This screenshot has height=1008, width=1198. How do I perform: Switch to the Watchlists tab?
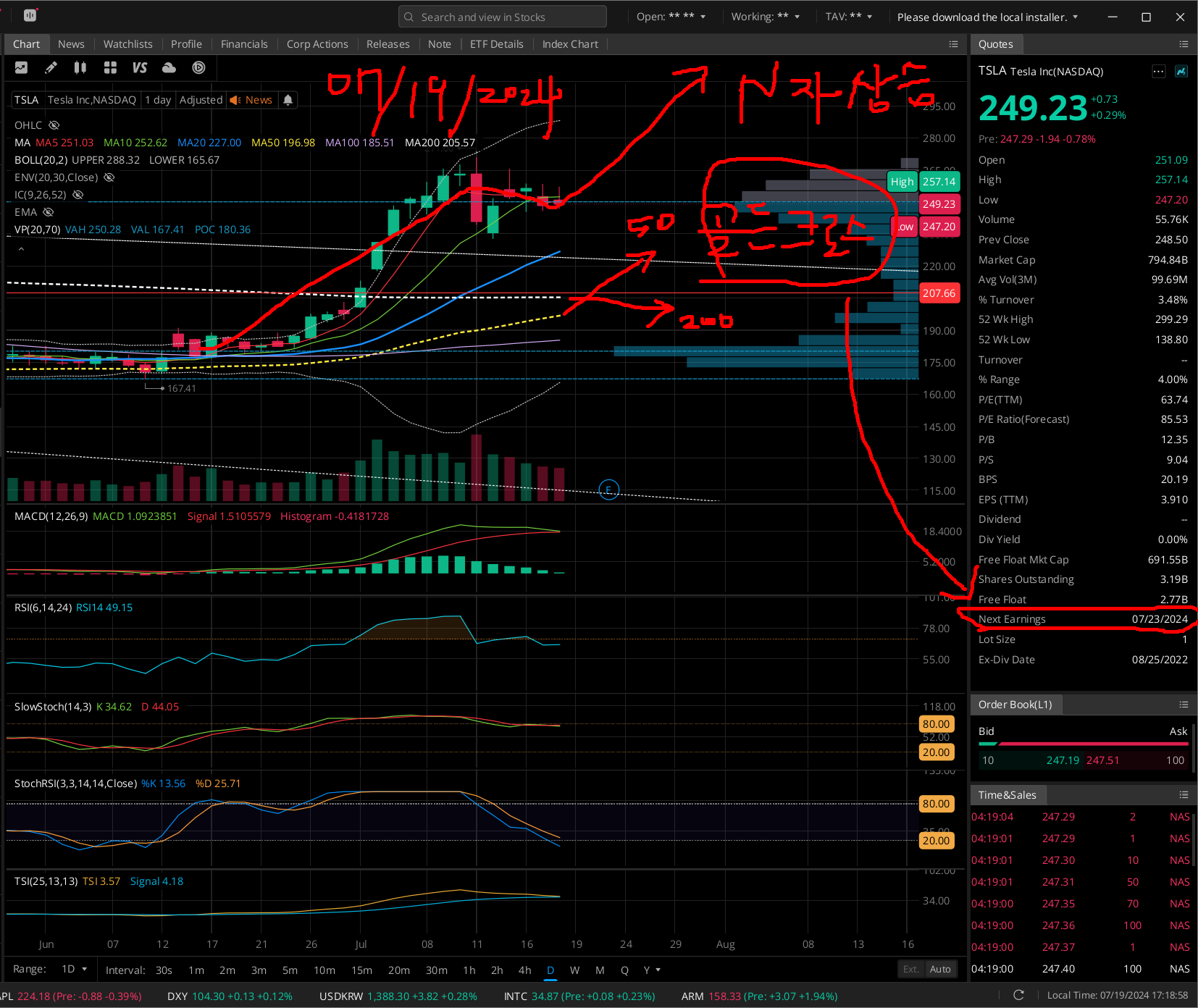click(x=127, y=44)
